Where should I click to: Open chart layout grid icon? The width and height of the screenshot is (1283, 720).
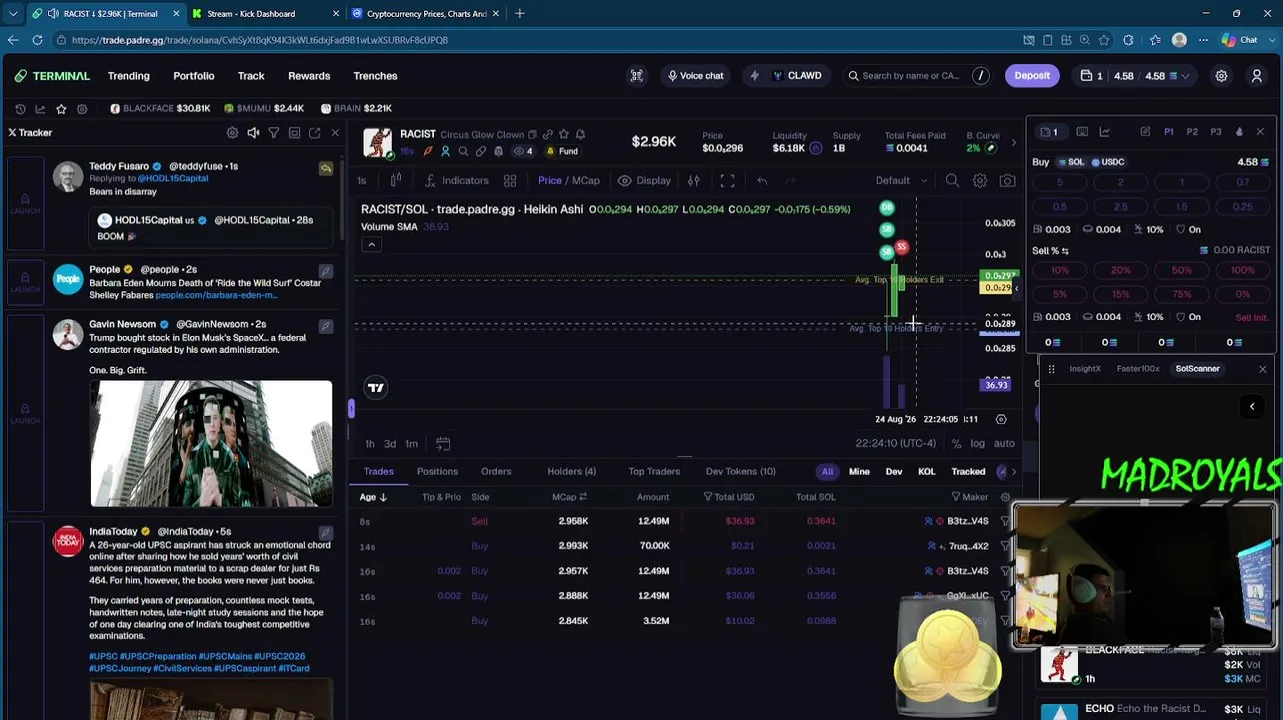click(510, 181)
